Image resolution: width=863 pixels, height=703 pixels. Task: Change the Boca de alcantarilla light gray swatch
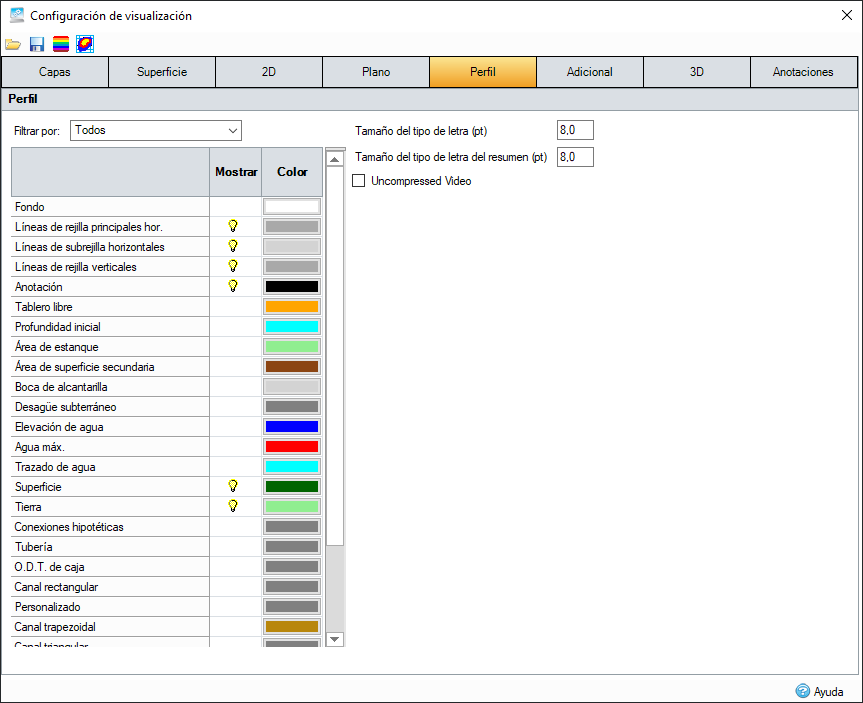point(292,386)
